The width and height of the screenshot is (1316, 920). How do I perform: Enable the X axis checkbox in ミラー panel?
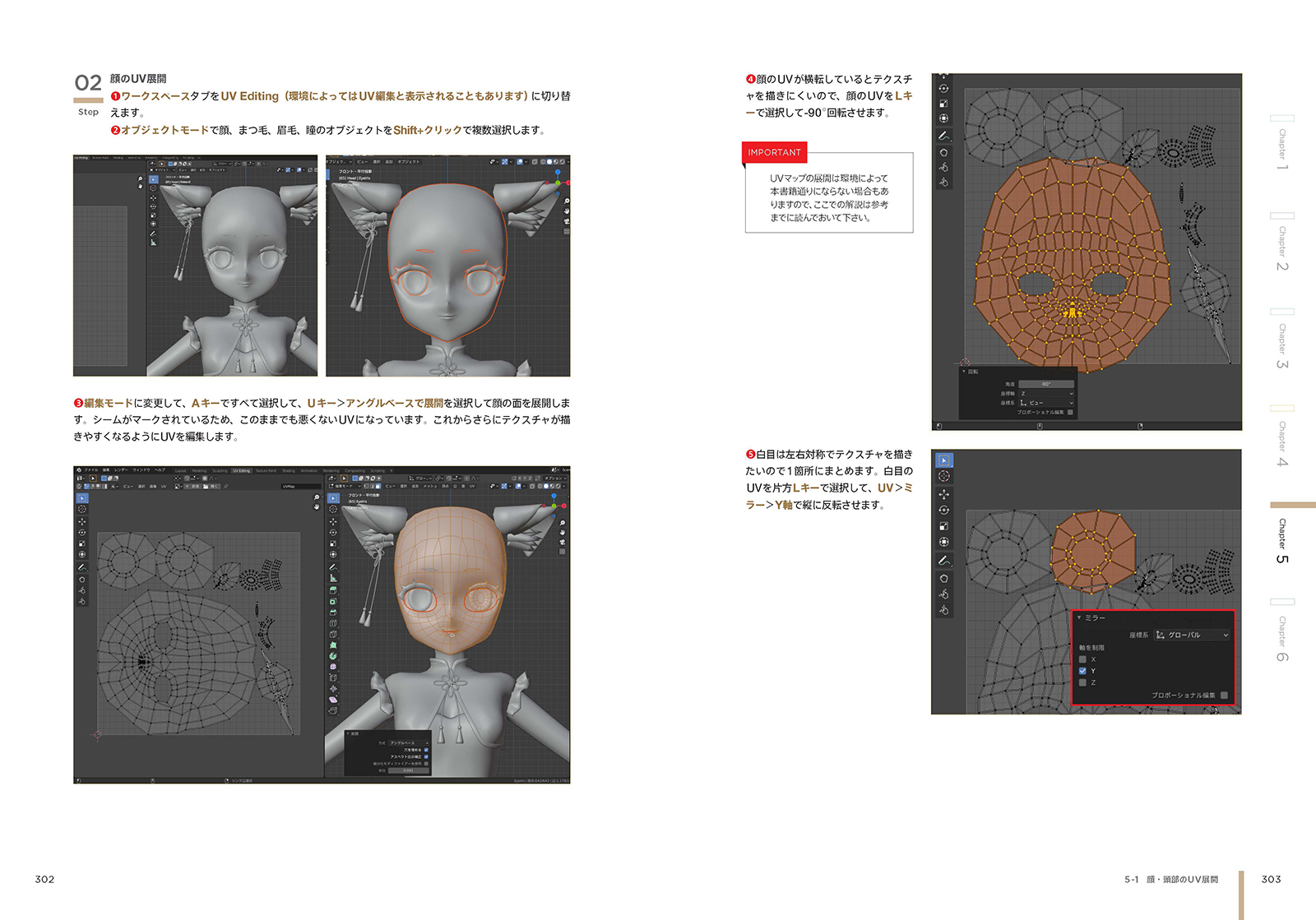[1082, 659]
